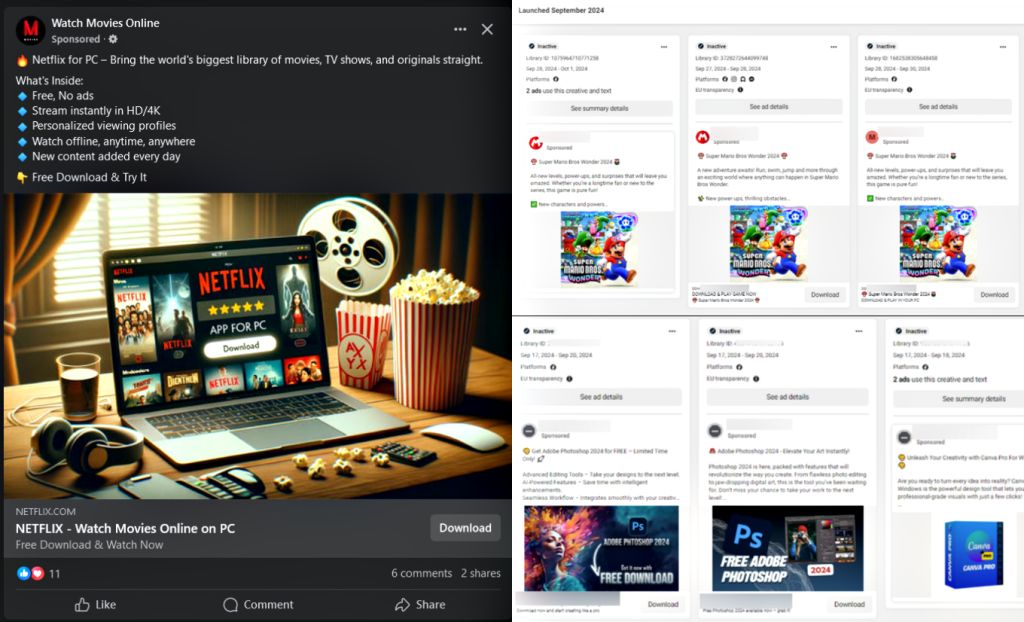Open the options menu on the Sep 28 – Oct 1 ad card
This screenshot has width=1024, height=622.
click(664, 46)
